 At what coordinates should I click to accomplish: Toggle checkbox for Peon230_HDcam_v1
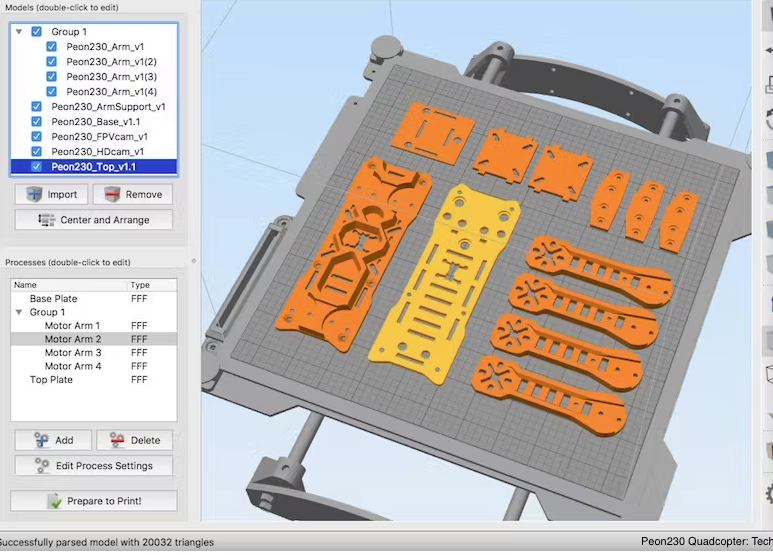point(36,151)
